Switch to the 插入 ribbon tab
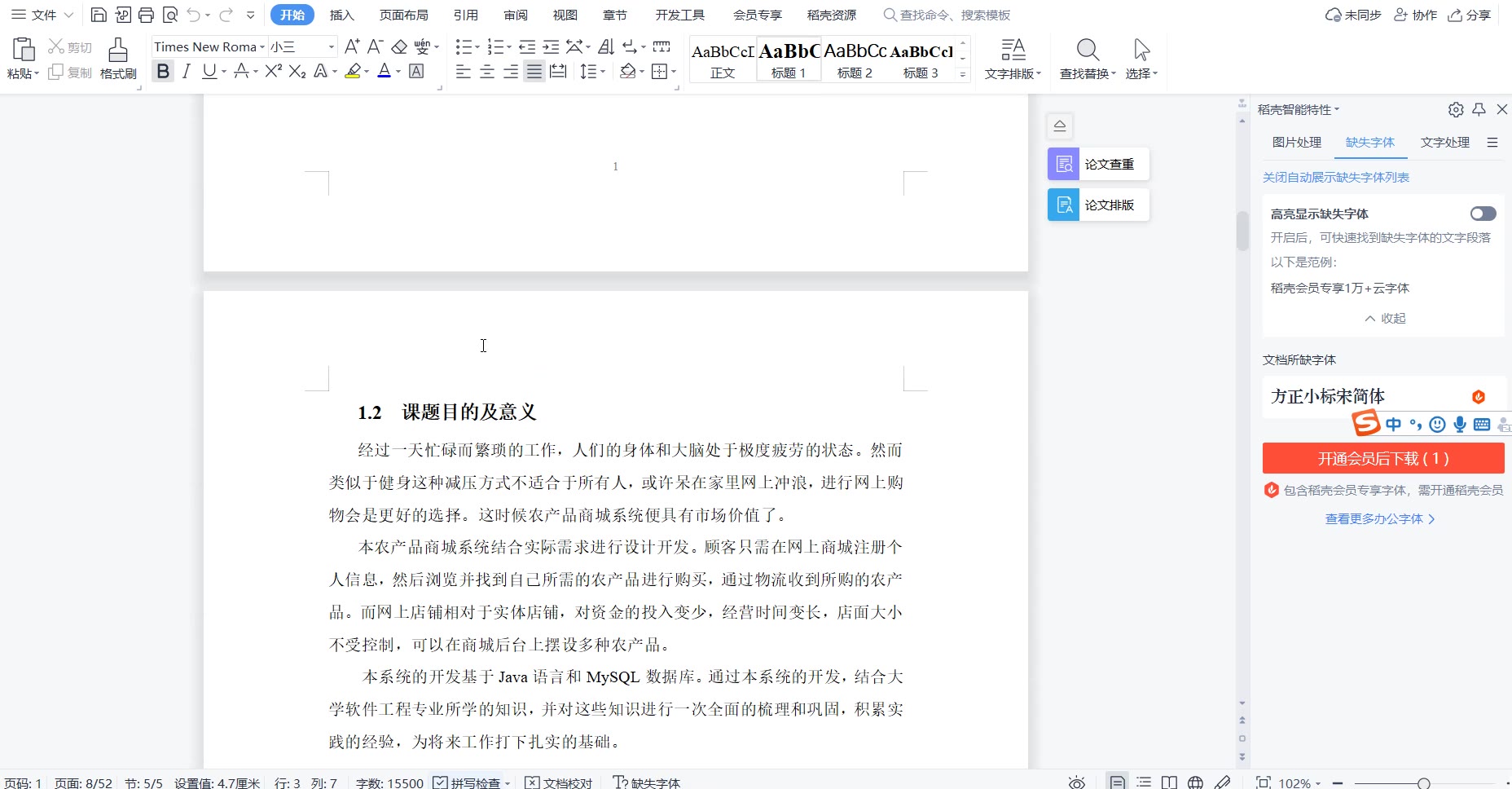The image size is (1512, 789). pyautogui.click(x=341, y=15)
